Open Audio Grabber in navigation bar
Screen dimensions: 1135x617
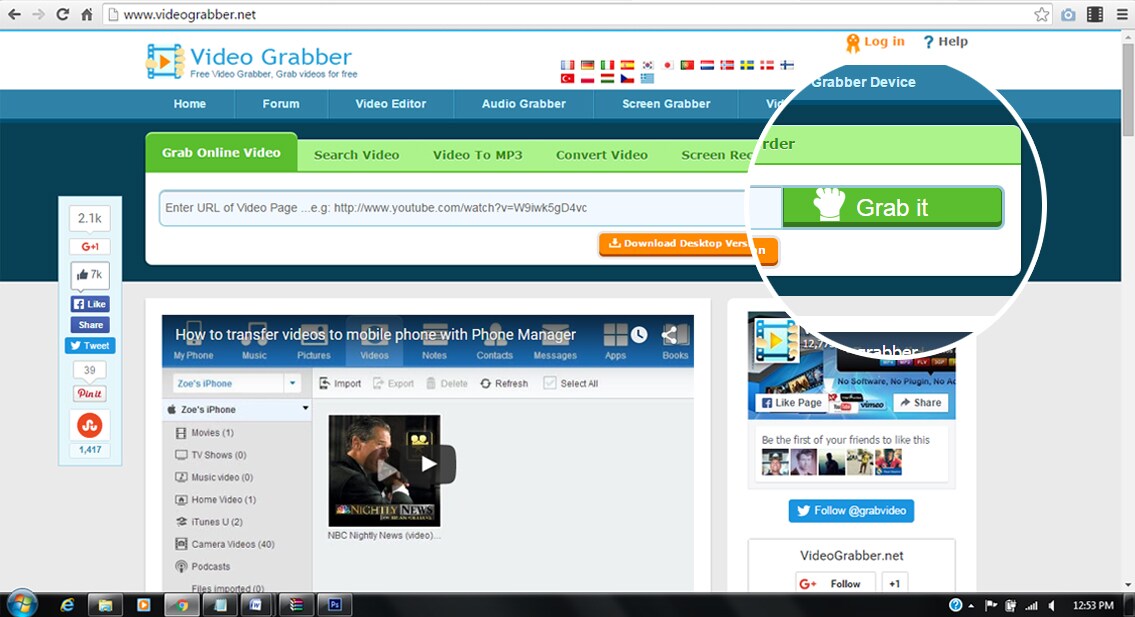point(524,104)
